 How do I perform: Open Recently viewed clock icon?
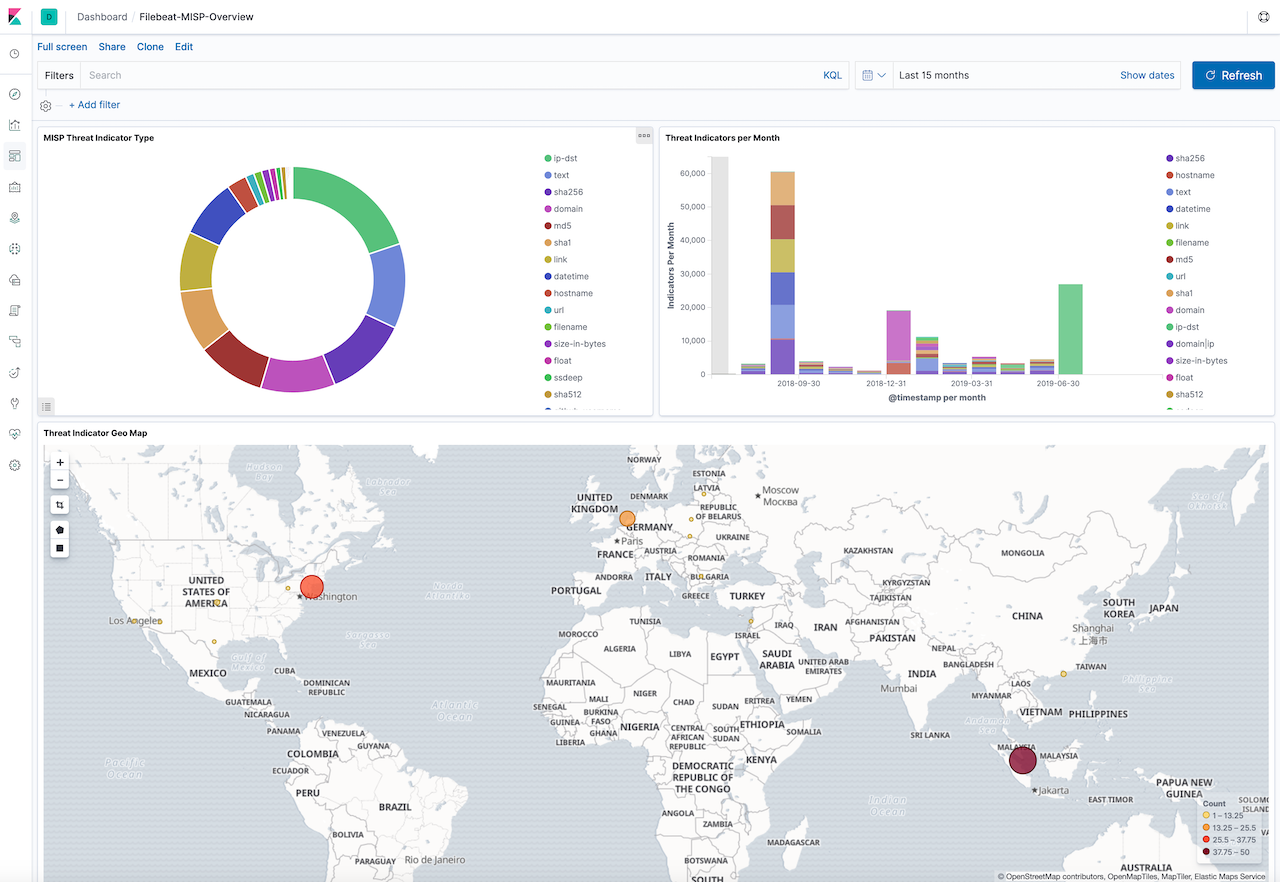coord(14,54)
